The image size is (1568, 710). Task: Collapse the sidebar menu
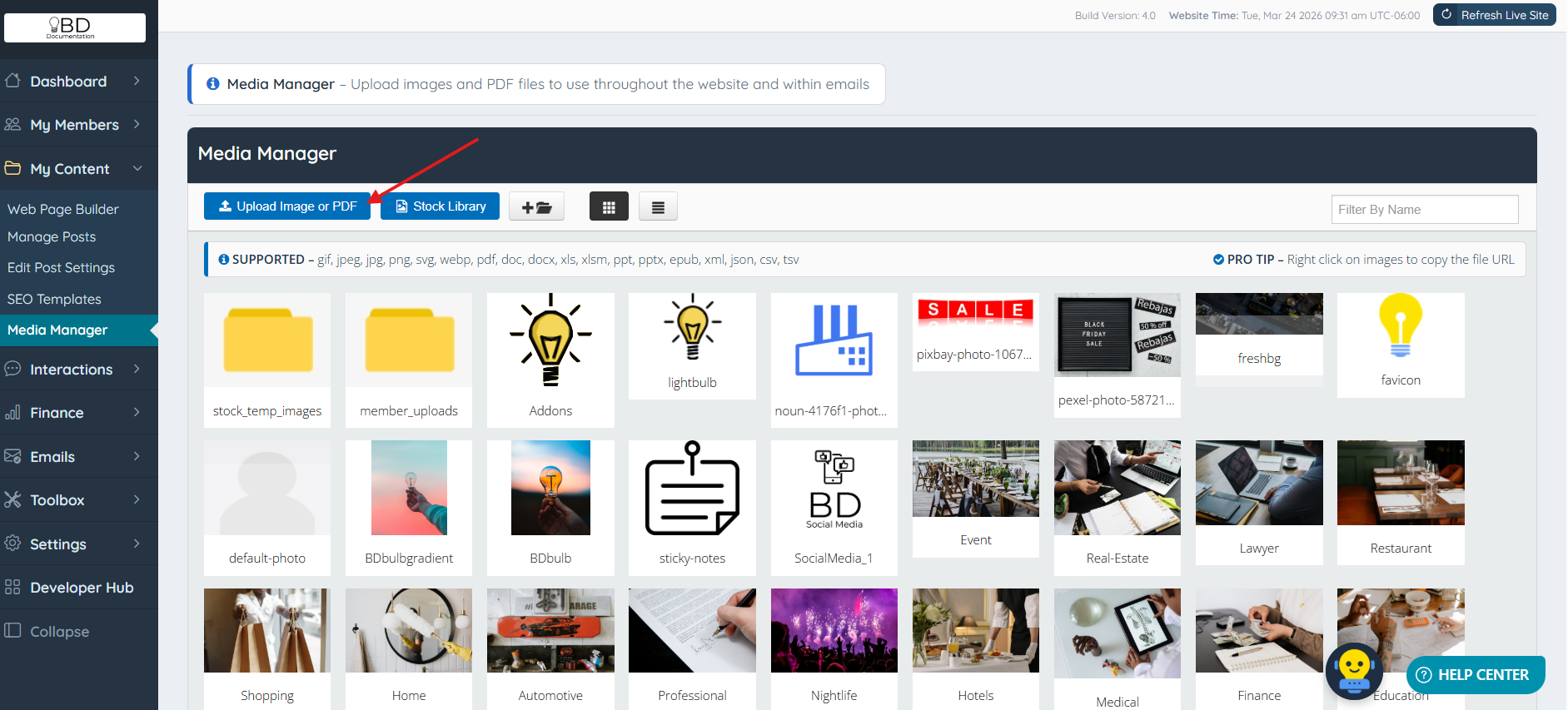79,631
